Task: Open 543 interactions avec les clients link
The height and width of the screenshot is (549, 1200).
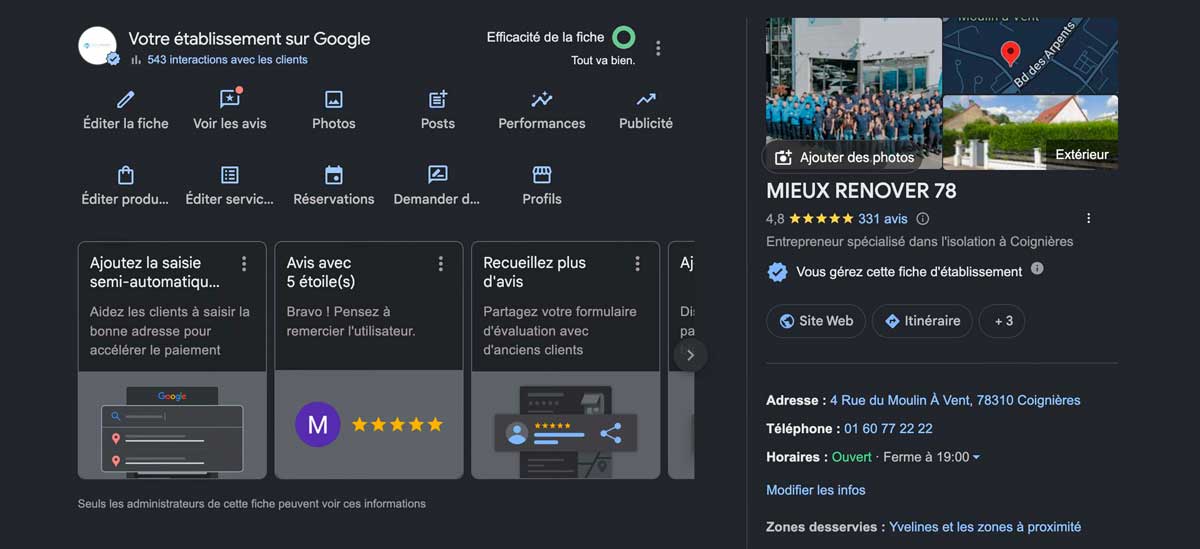Action: coord(227,60)
